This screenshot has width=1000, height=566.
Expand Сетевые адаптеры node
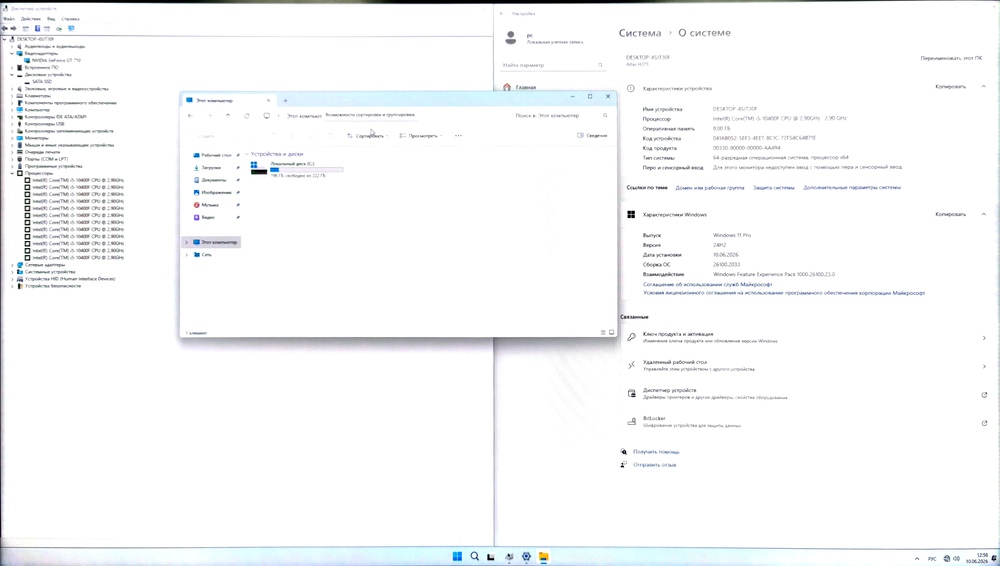point(11,265)
